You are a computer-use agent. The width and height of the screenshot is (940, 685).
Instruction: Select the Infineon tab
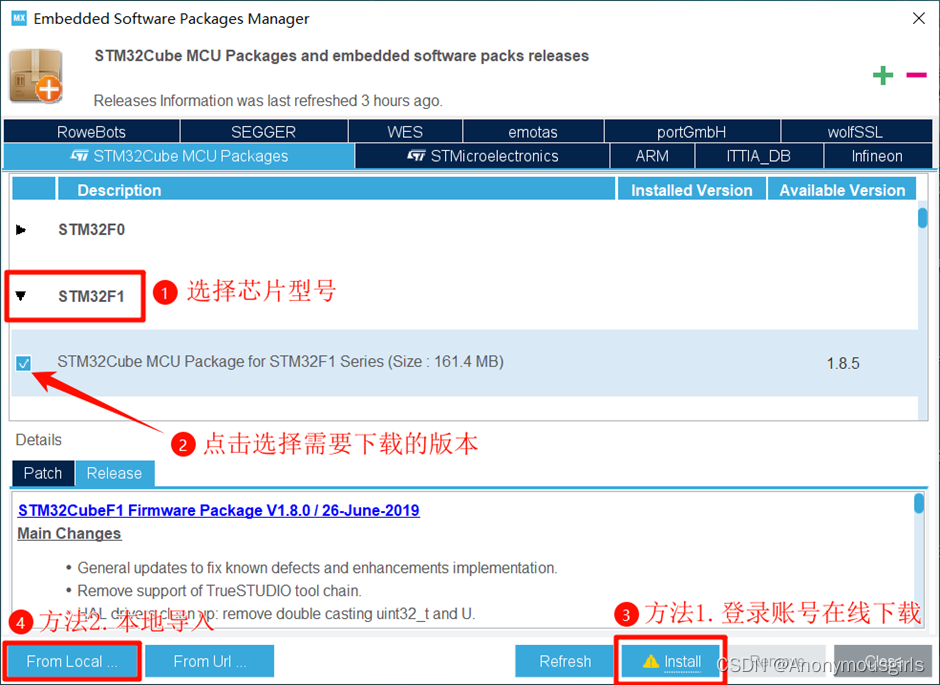pyautogui.click(x=878, y=156)
